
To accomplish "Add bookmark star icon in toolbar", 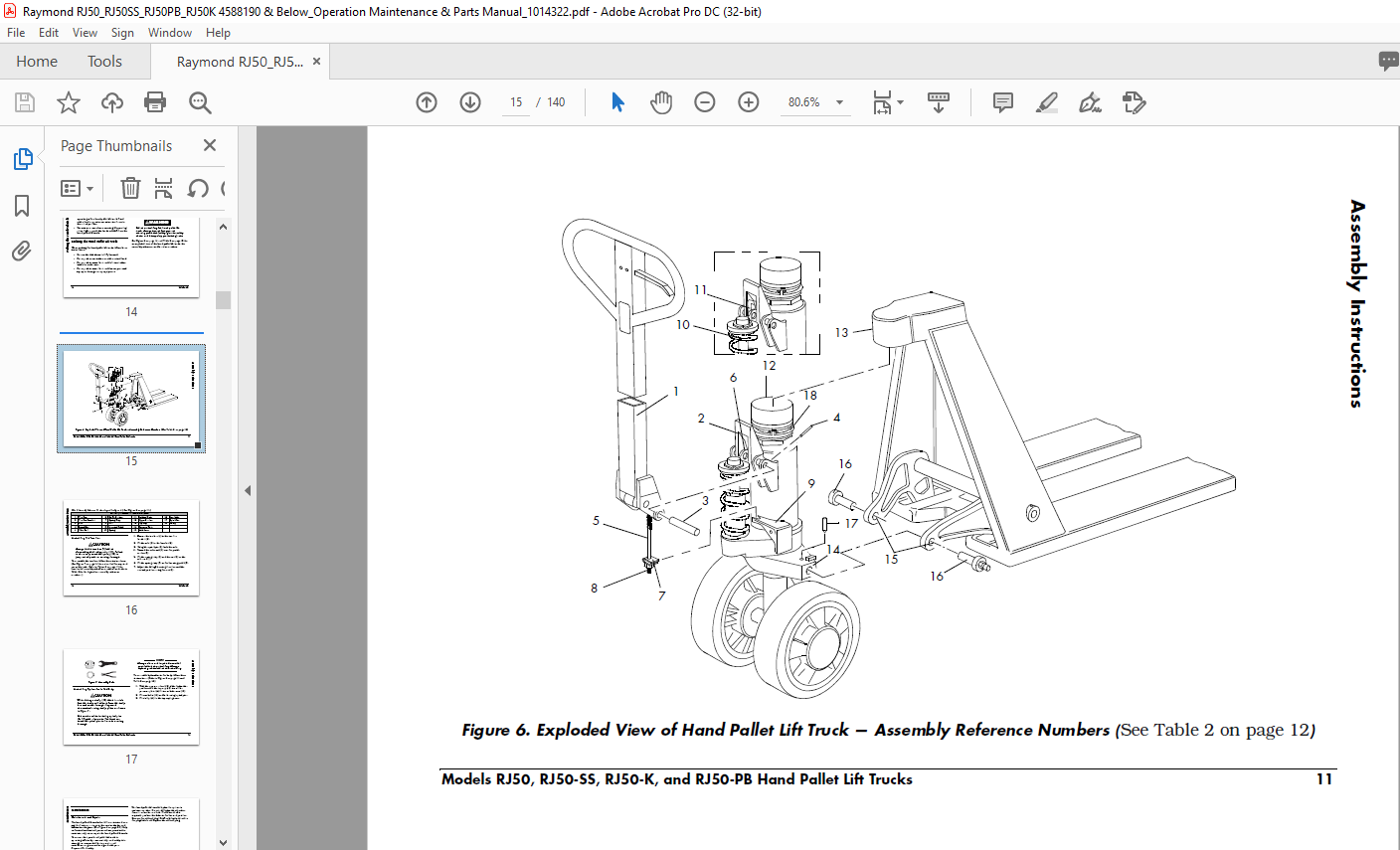I will click(69, 102).
